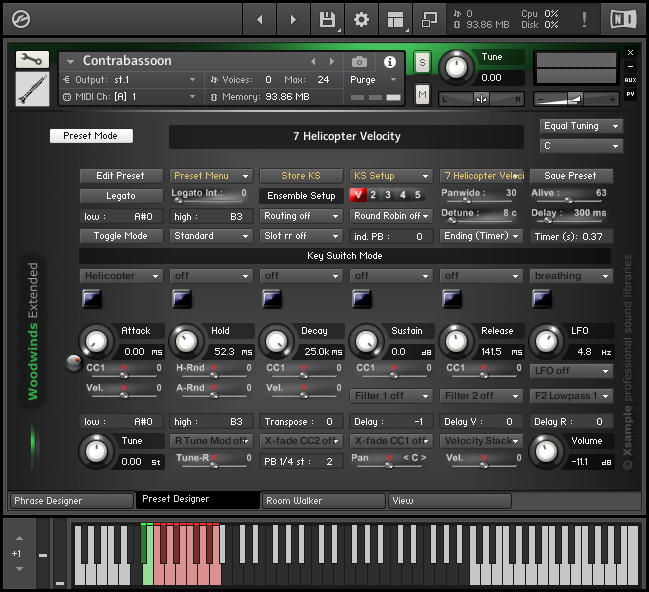Open the Ending (Timer) dropdown
Image resolution: width=649 pixels, height=592 pixels.
pyautogui.click(x=481, y=236)
